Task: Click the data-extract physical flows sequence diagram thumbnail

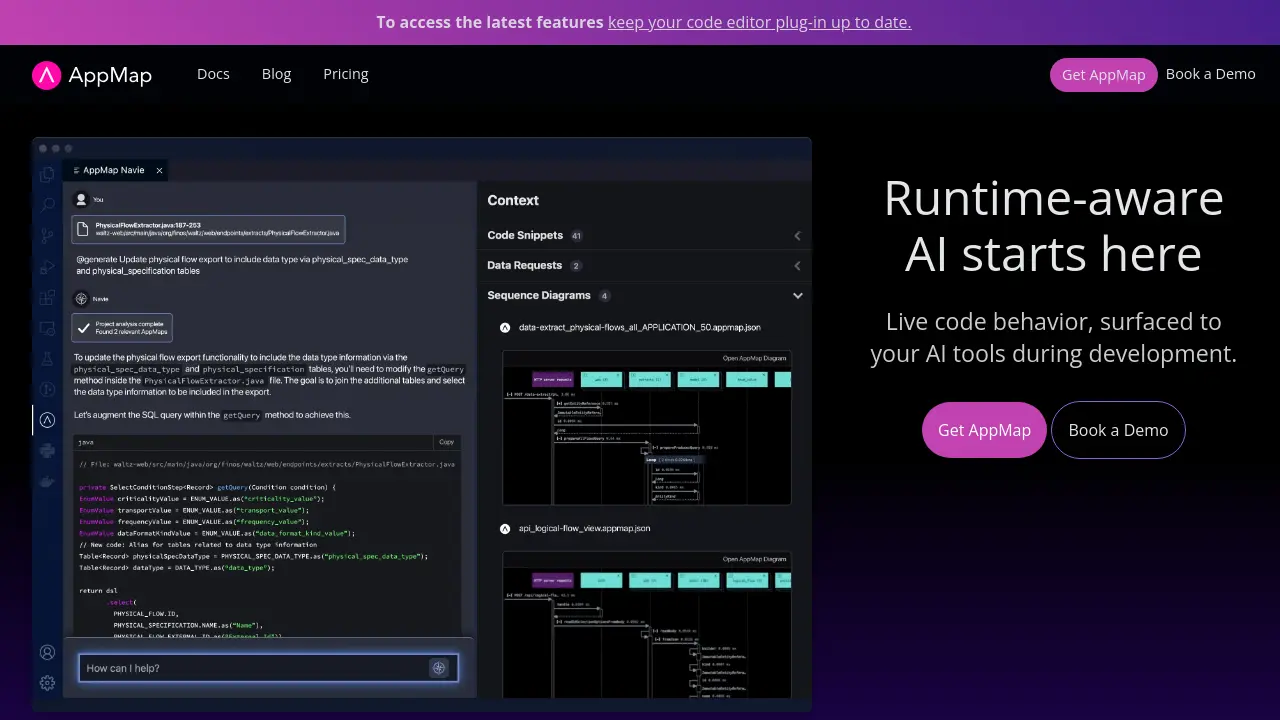Action: click(x=646, y=428)
